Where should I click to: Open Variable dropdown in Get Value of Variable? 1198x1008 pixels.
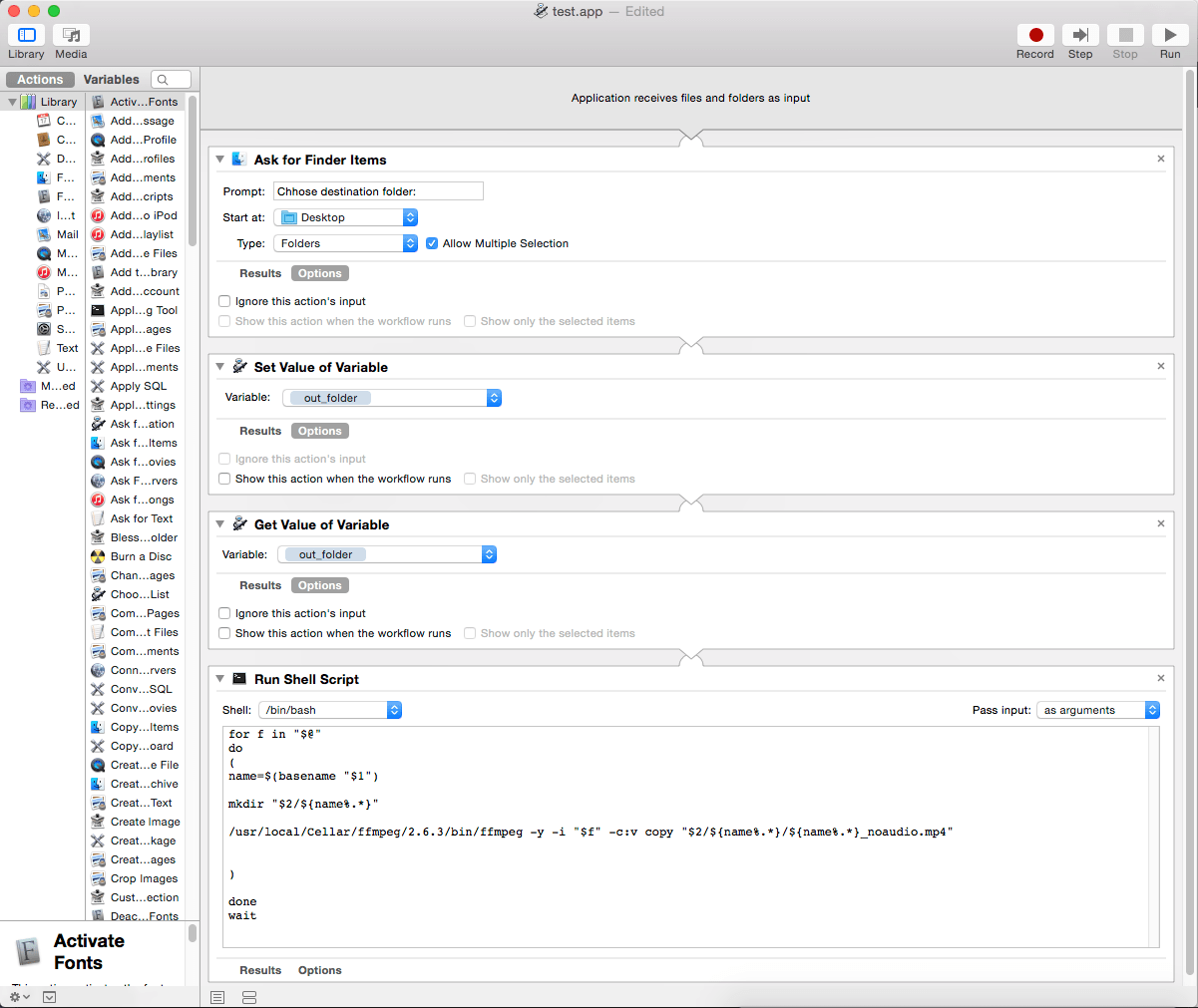point(387,554)
